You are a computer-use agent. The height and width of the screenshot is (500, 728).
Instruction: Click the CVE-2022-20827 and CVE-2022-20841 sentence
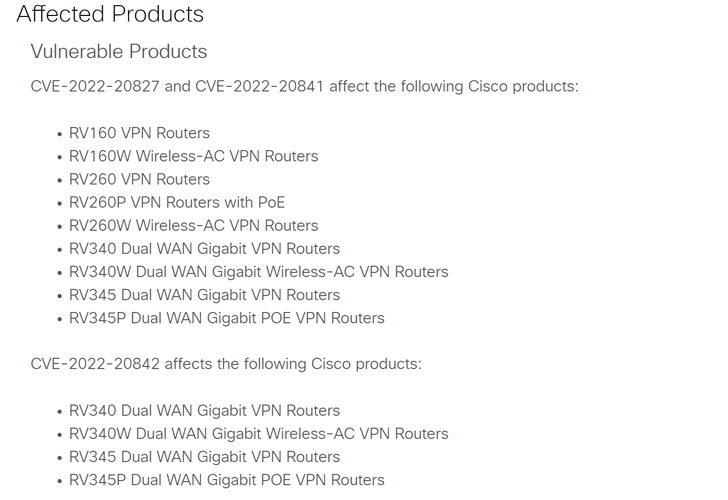[305, 87]
